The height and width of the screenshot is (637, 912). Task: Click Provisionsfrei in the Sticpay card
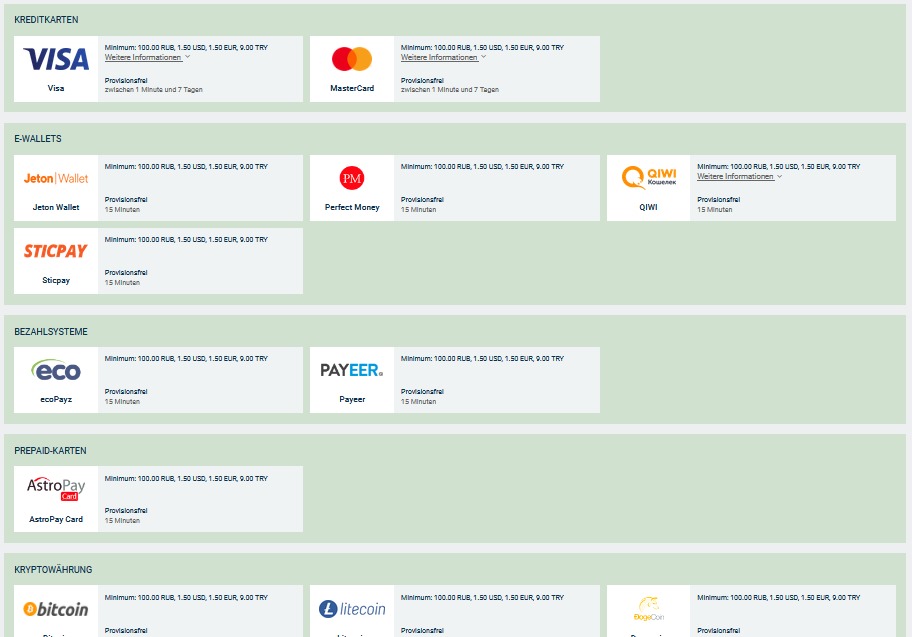coord(126,272)
